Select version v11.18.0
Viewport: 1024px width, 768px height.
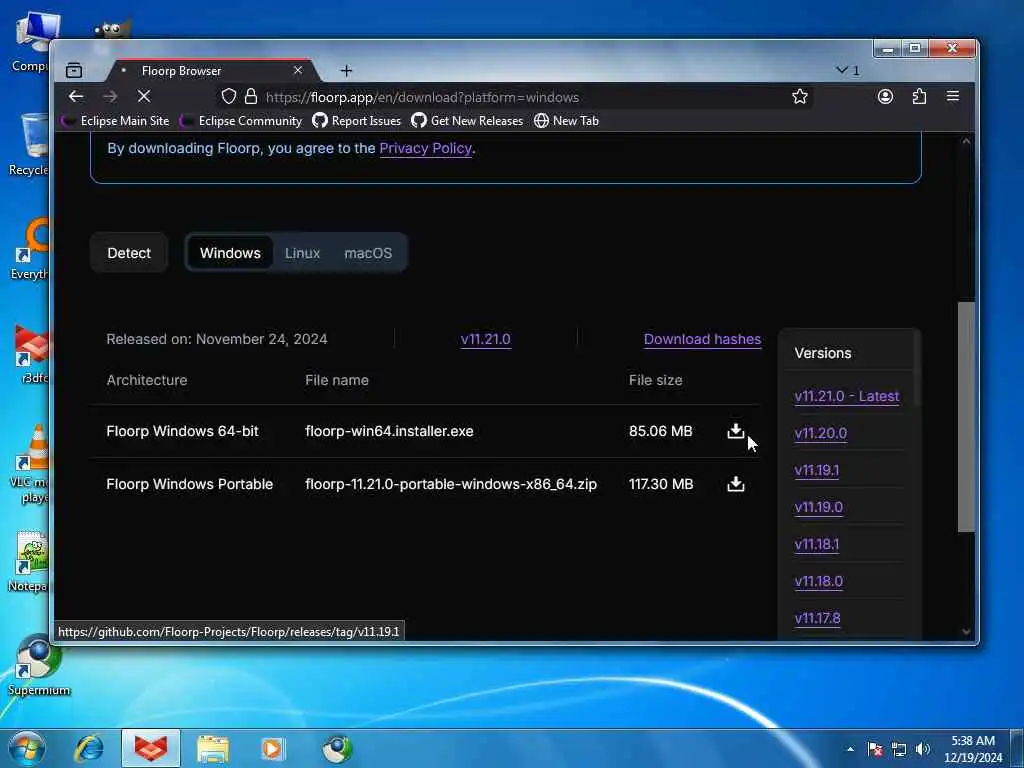pyautogui.click(x=818, y=581)
